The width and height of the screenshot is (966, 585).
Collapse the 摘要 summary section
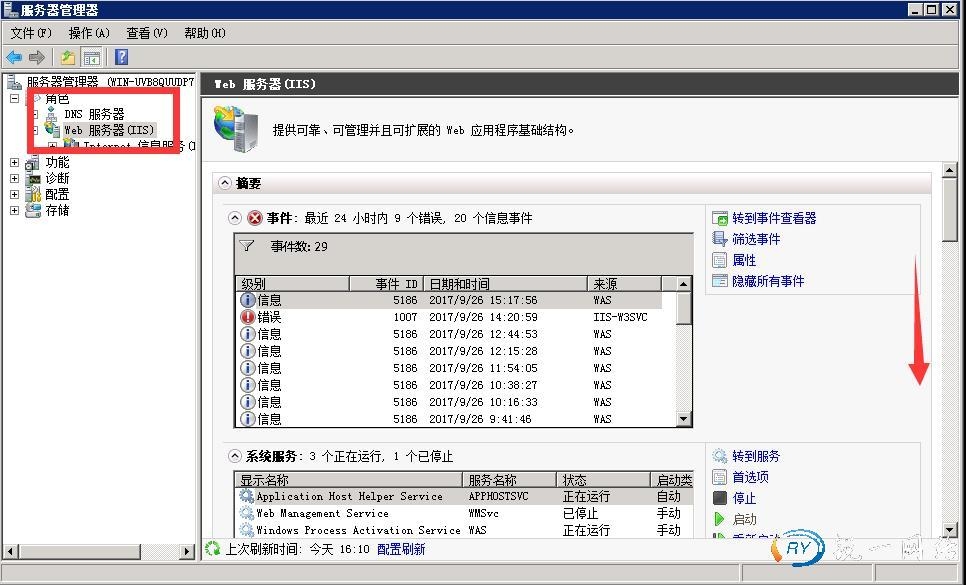point(225,184)
